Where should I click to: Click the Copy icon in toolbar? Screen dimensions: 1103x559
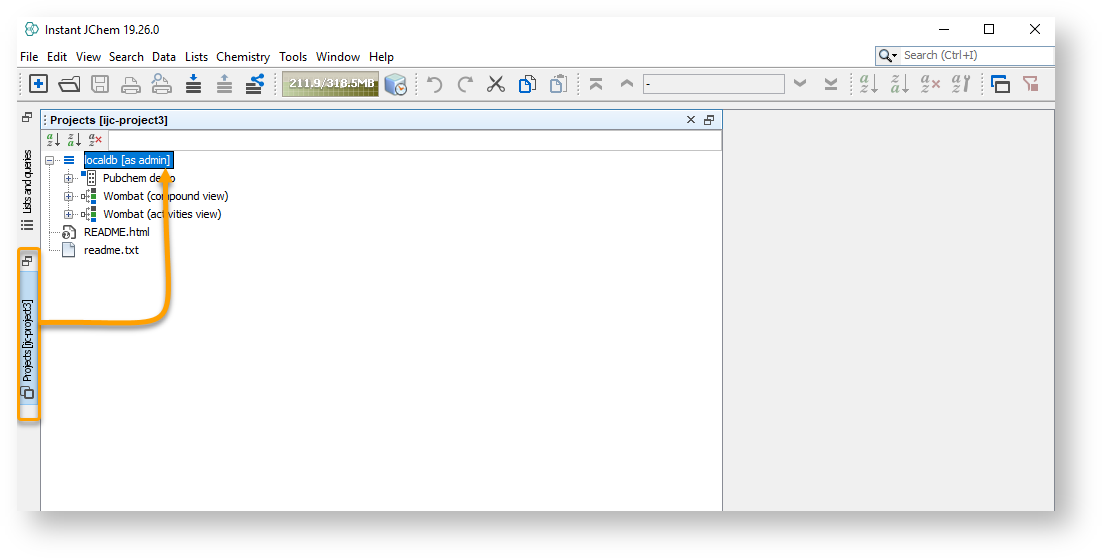527,84
